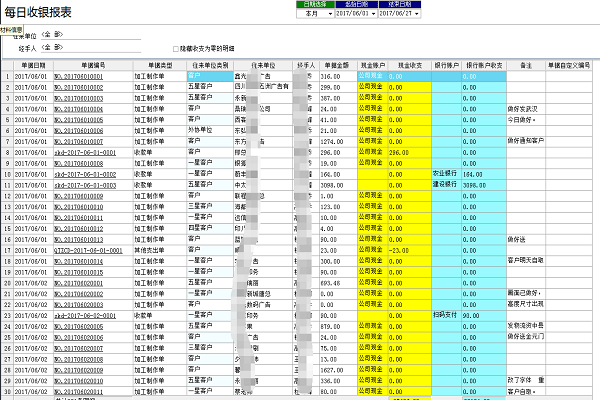Toggle the 隐藏收支为零的明细 checkbox
600x400 pixels.
pyautogui.click(x=176, y=48)
